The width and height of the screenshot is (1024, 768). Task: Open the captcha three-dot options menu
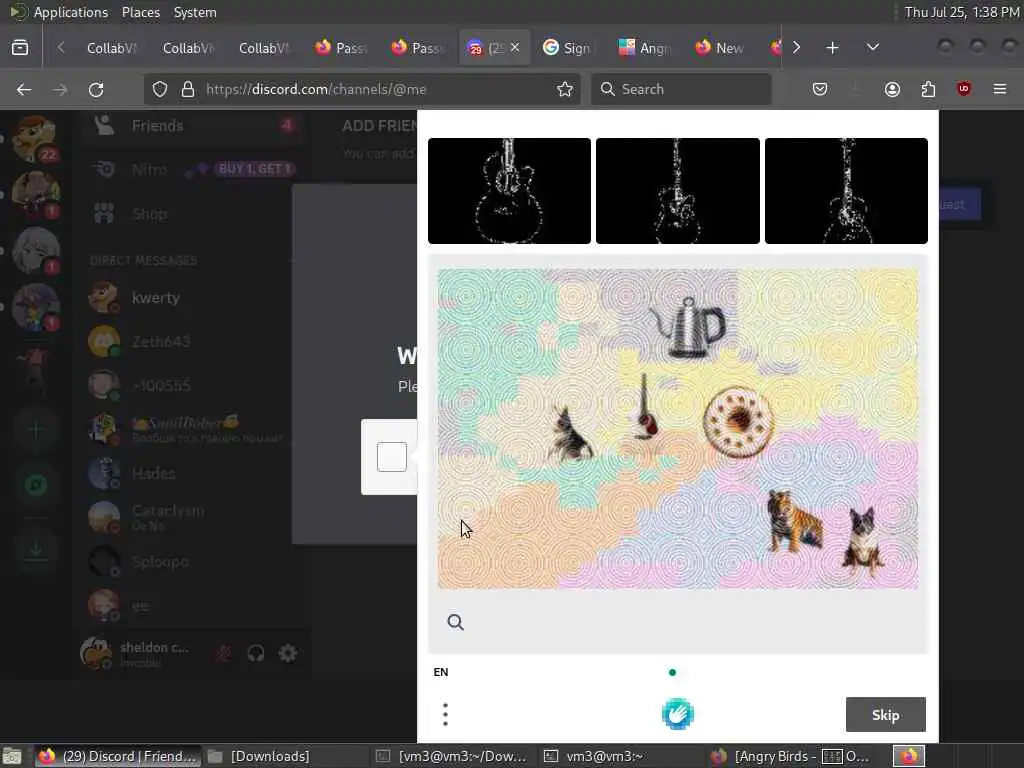(x=445, y=714)
